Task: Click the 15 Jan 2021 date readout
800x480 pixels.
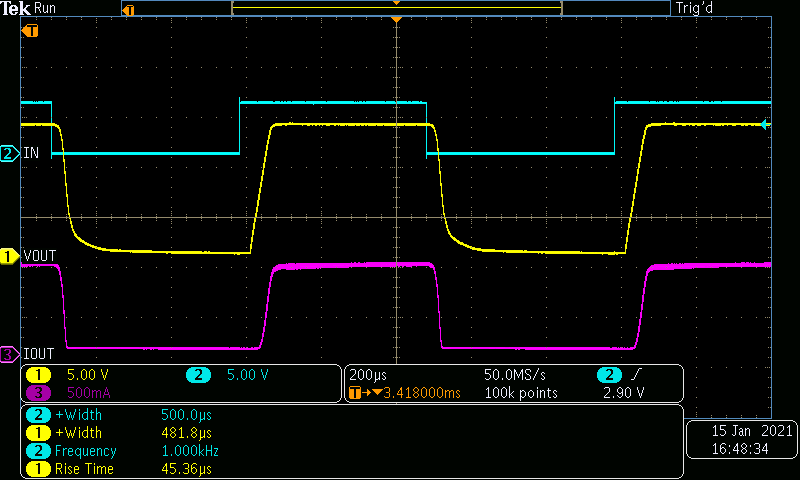Action: [x=752, y=431]
